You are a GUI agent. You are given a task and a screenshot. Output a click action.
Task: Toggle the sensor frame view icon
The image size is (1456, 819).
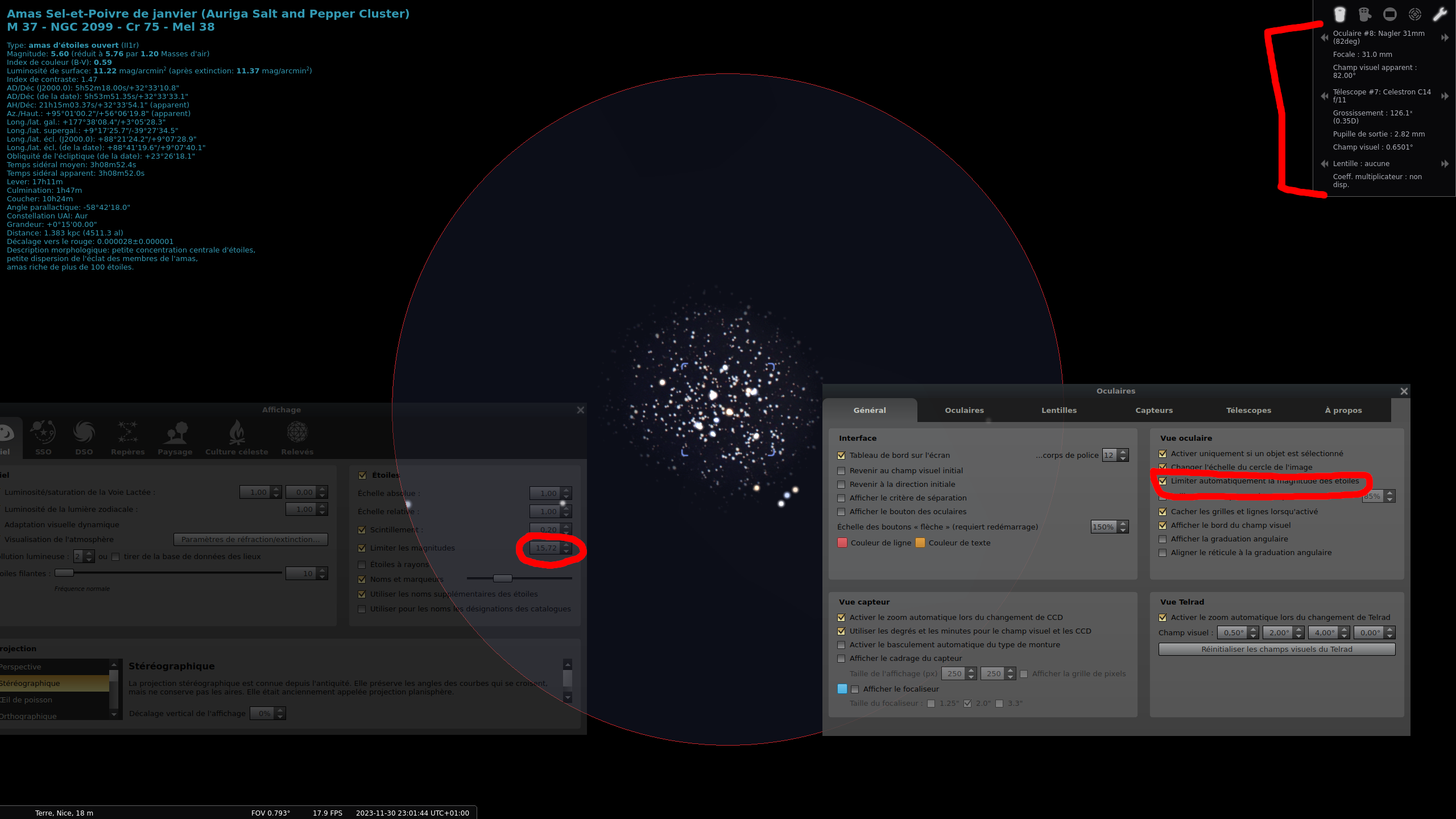1389,14
